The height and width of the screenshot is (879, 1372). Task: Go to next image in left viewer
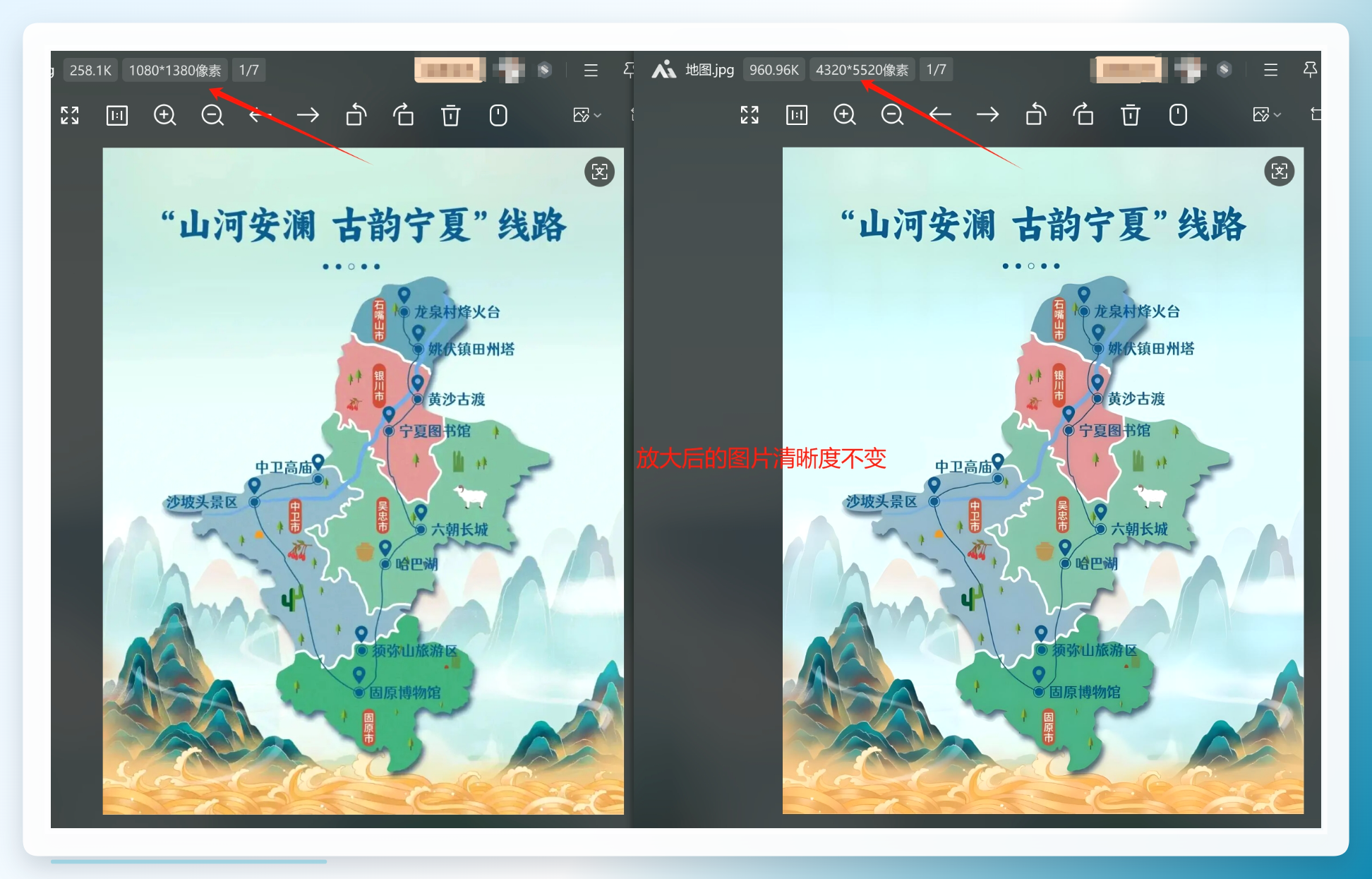[x=308, y=115]
